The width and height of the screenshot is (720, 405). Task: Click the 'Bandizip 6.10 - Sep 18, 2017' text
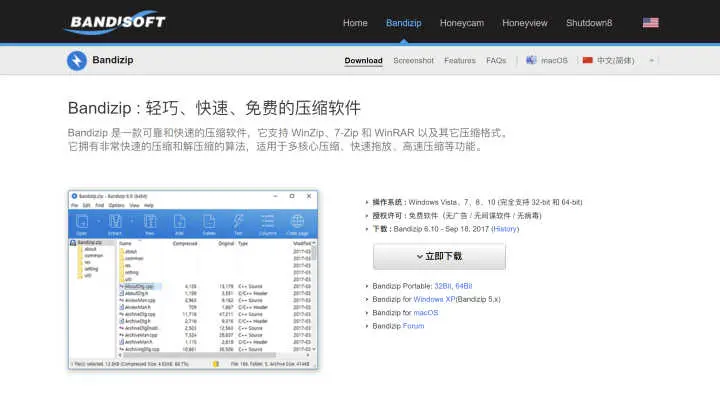click(441, 229)
